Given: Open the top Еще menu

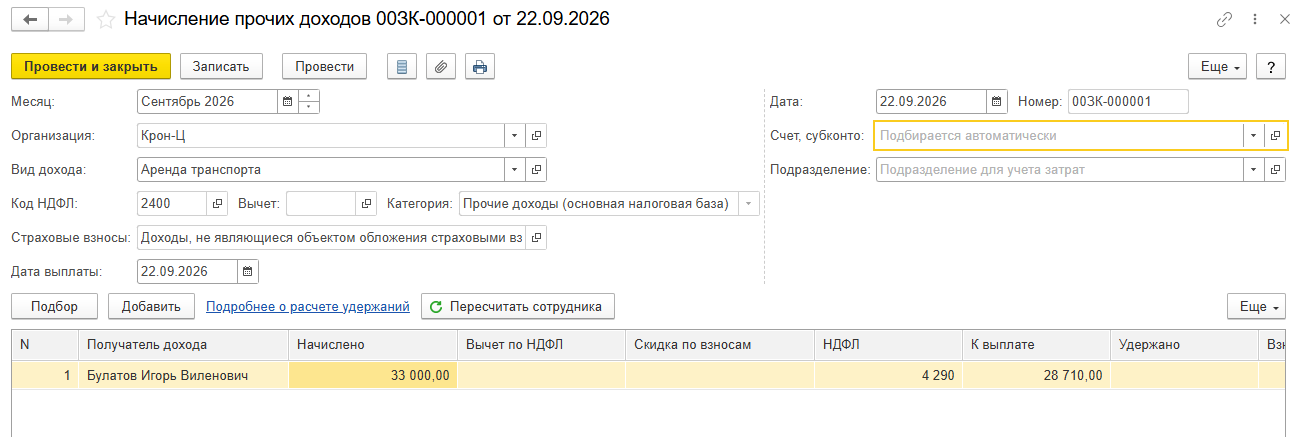Looking at the screenshot, I should point(1217,67).
